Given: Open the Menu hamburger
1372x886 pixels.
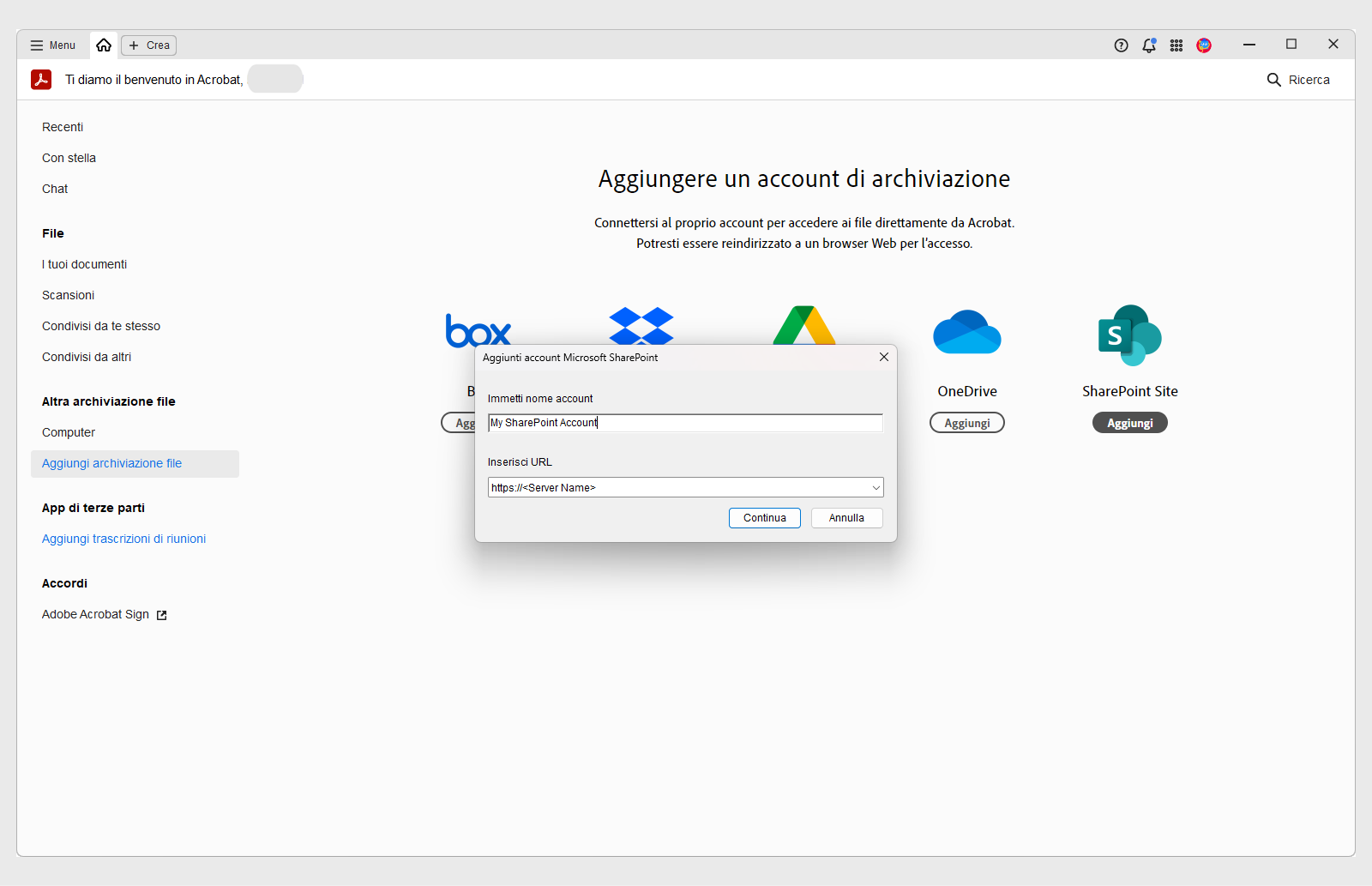Looking at the screenshot, I should [x=51, y=45].
